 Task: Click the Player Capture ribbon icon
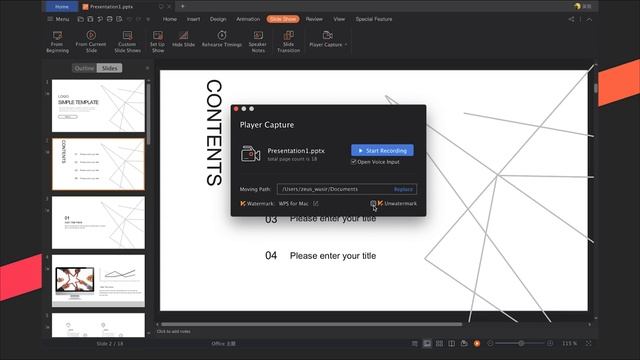[x=327, y=35]
